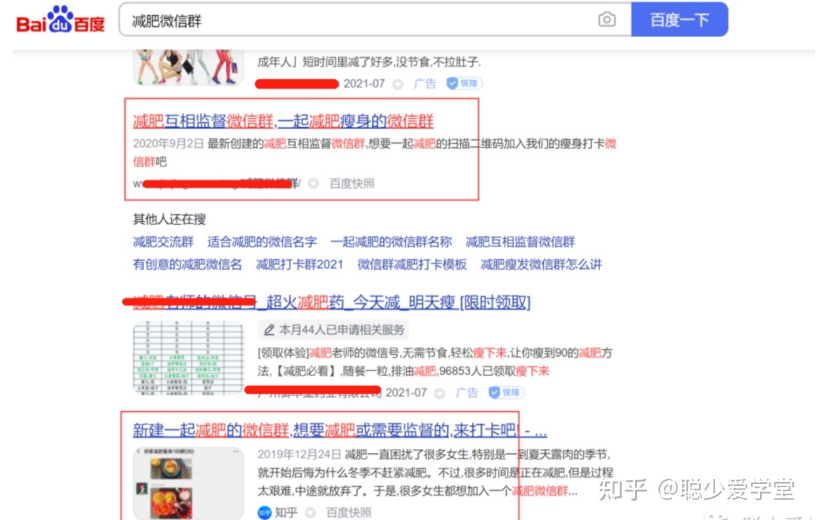
Task: Expand dropdown arrow next to 知乎 source
Action: click(310, 513)
